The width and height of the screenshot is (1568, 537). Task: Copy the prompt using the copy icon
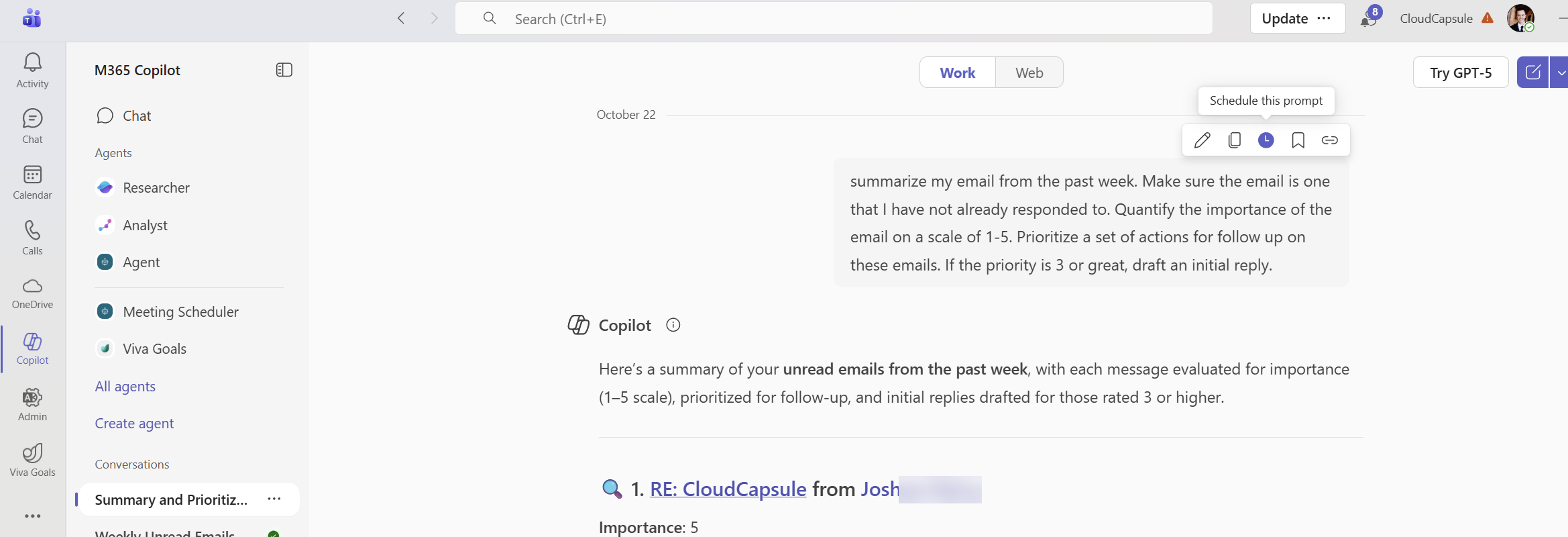point(1234,140)
